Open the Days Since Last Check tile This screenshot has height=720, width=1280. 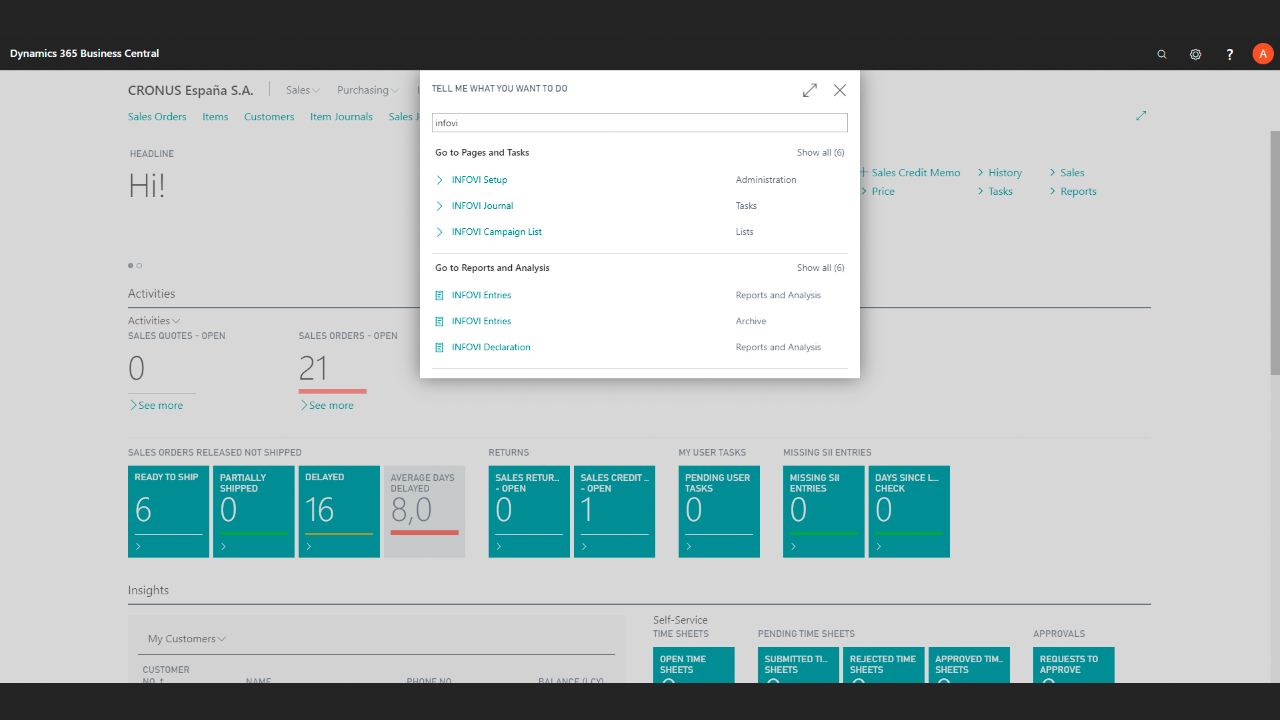(909, 512)
